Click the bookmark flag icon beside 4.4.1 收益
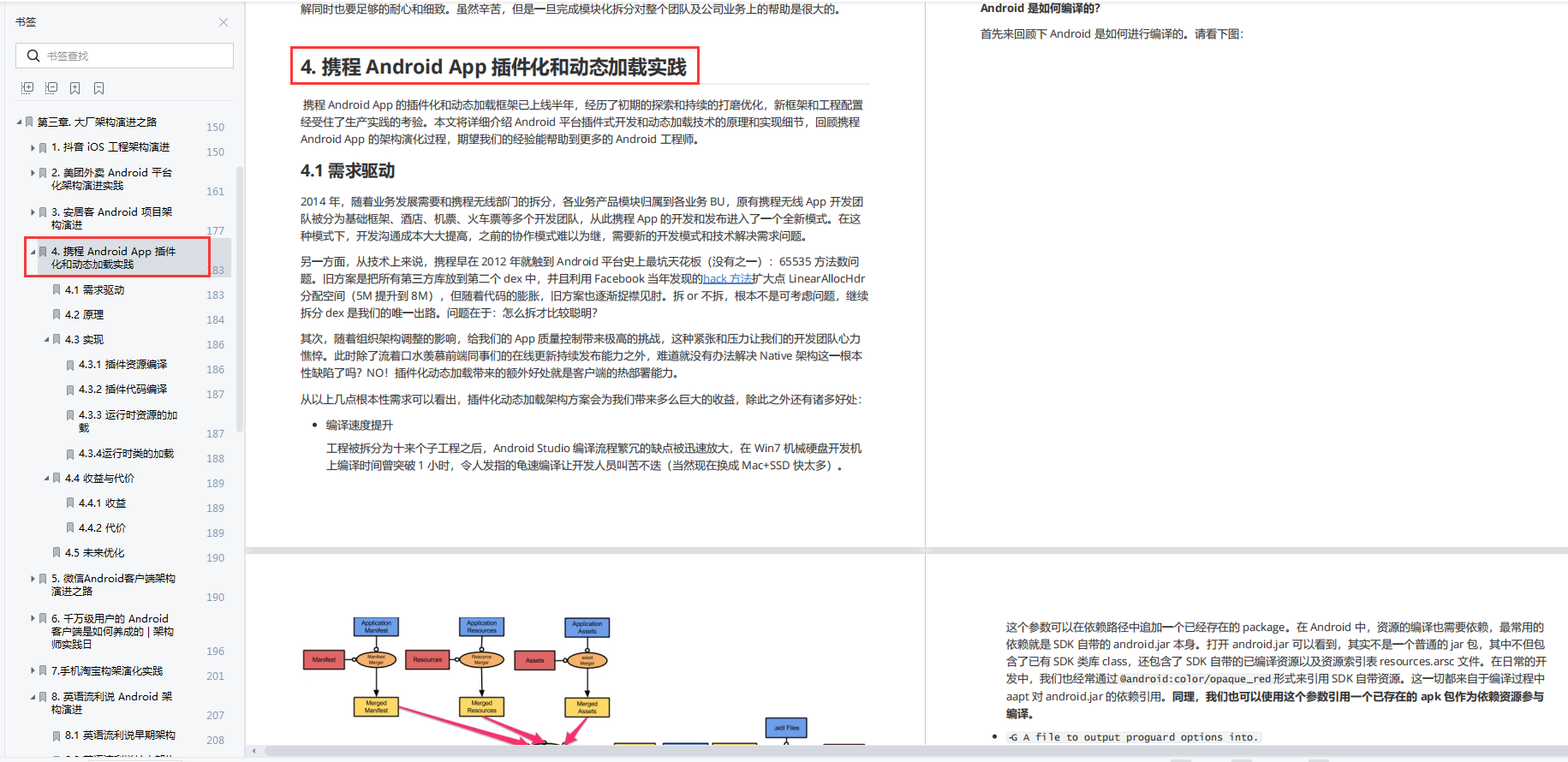The height and width of the screenshot is (762, 1568). pos(70,503)
